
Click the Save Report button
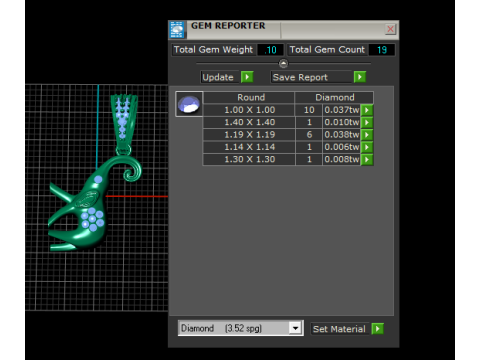[x=311, y=77]
